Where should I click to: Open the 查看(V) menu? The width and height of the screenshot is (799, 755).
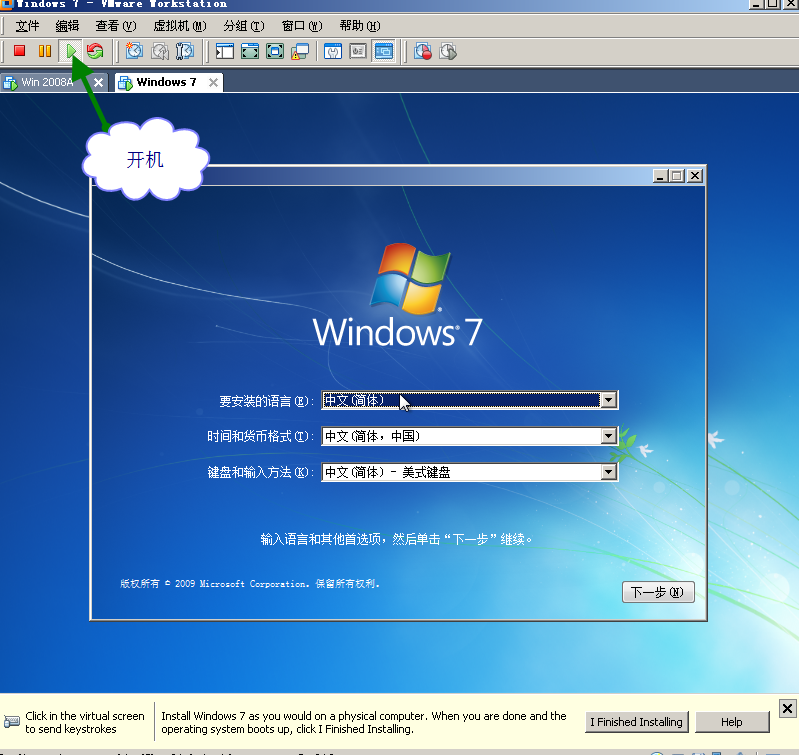click(x=116, y=26)
